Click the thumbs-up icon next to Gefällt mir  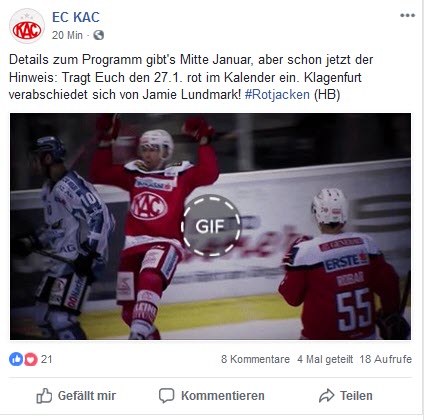point(44,396)
